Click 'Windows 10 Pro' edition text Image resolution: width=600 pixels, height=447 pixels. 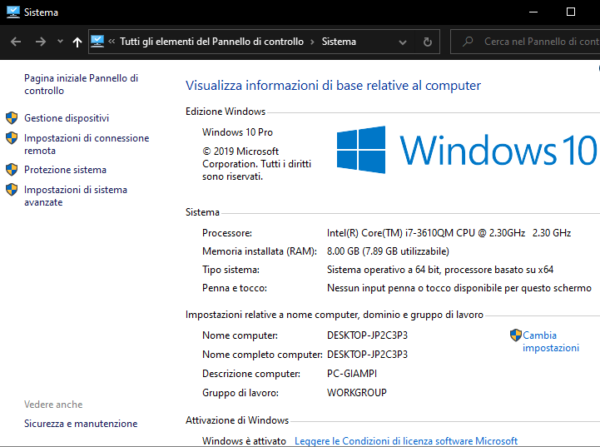(x=237, y=132)
